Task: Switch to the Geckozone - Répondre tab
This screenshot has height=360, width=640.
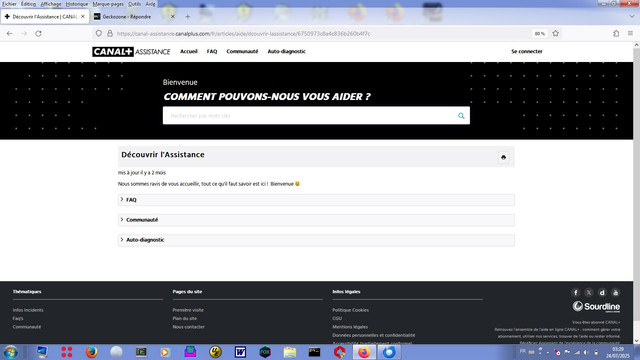Action: [x=133, y=17]
